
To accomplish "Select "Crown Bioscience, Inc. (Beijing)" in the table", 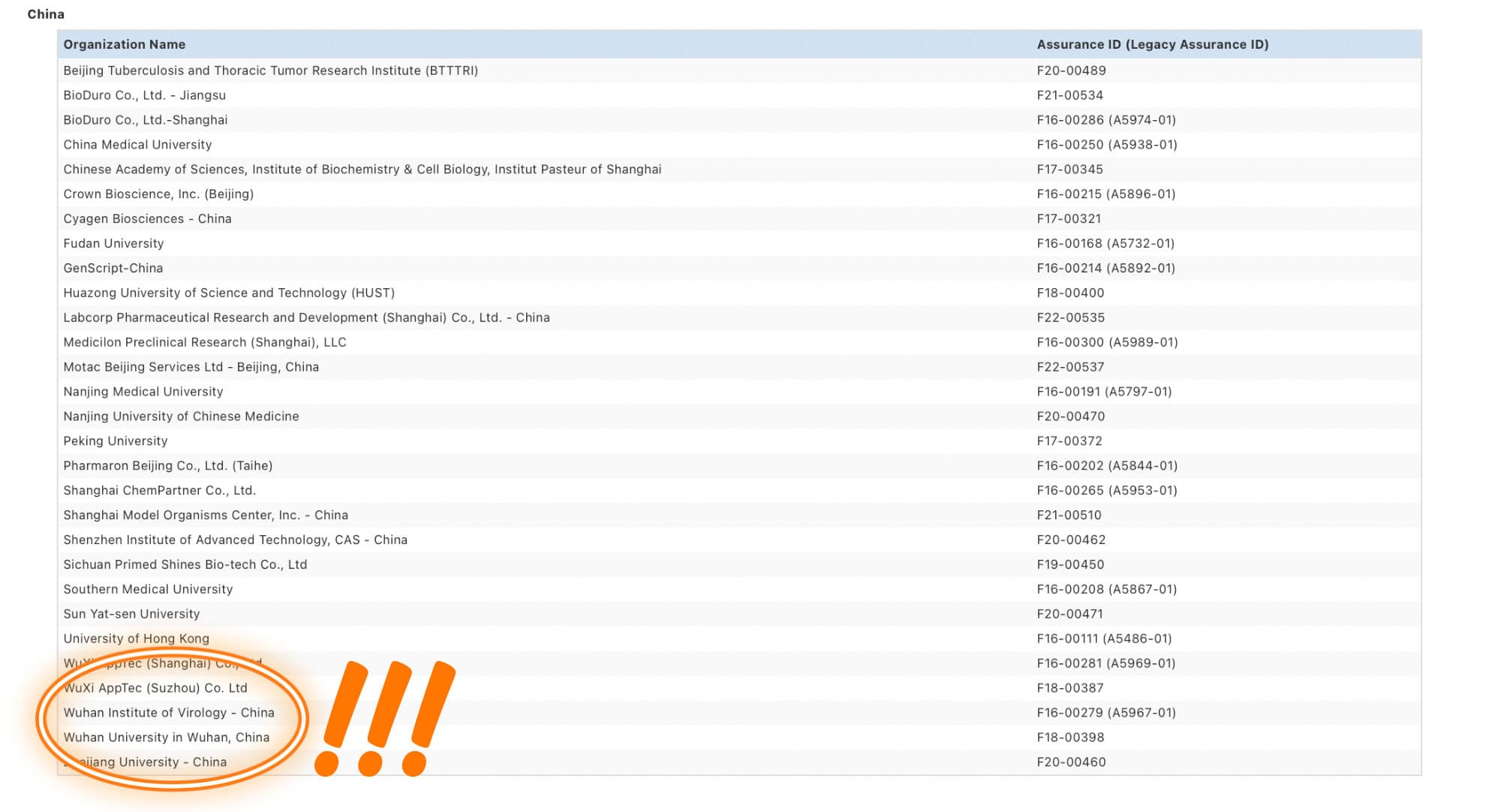I will coord(158,194).
